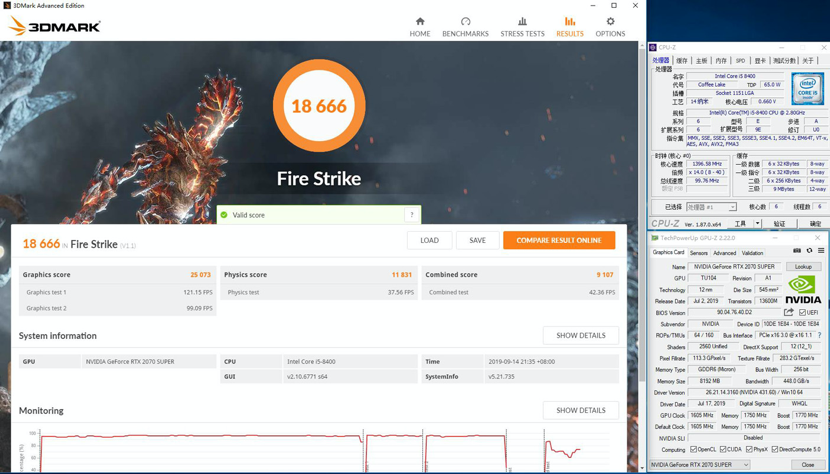Click the 3DMark logo

pos(55,26)
